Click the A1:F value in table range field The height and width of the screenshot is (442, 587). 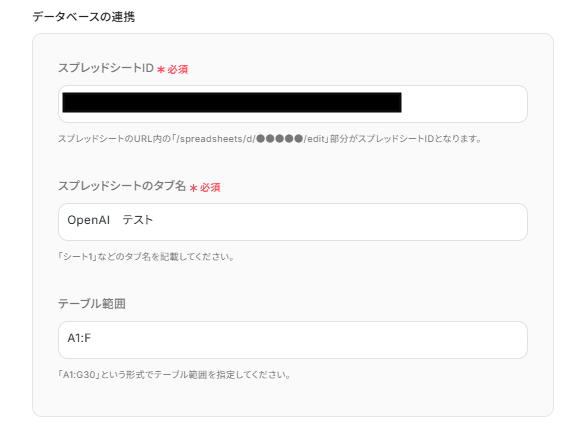(x=79, y=338)
